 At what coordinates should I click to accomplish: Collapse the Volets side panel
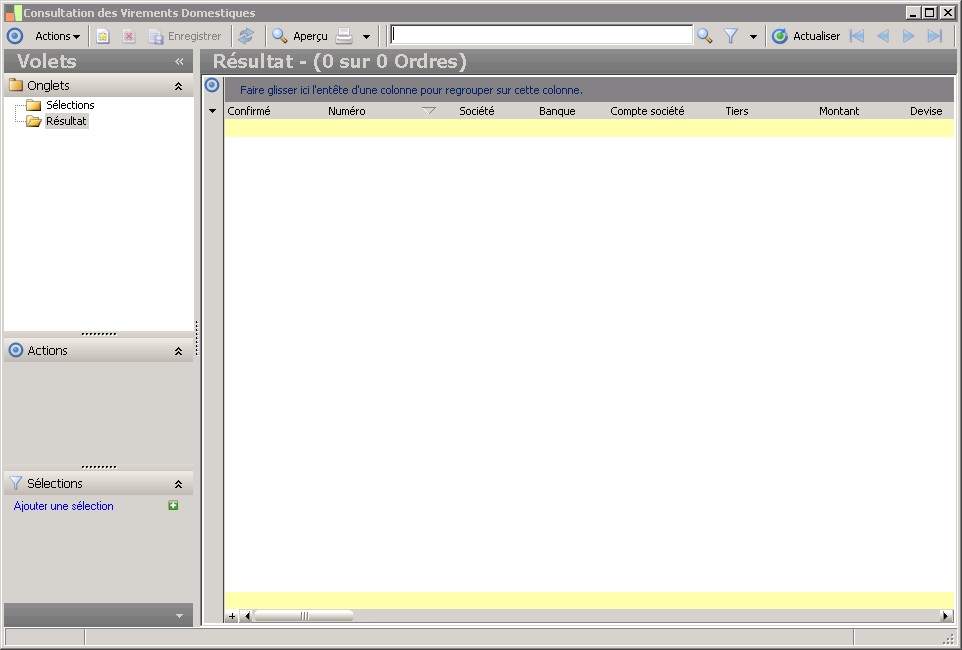[x=179, y=61]
